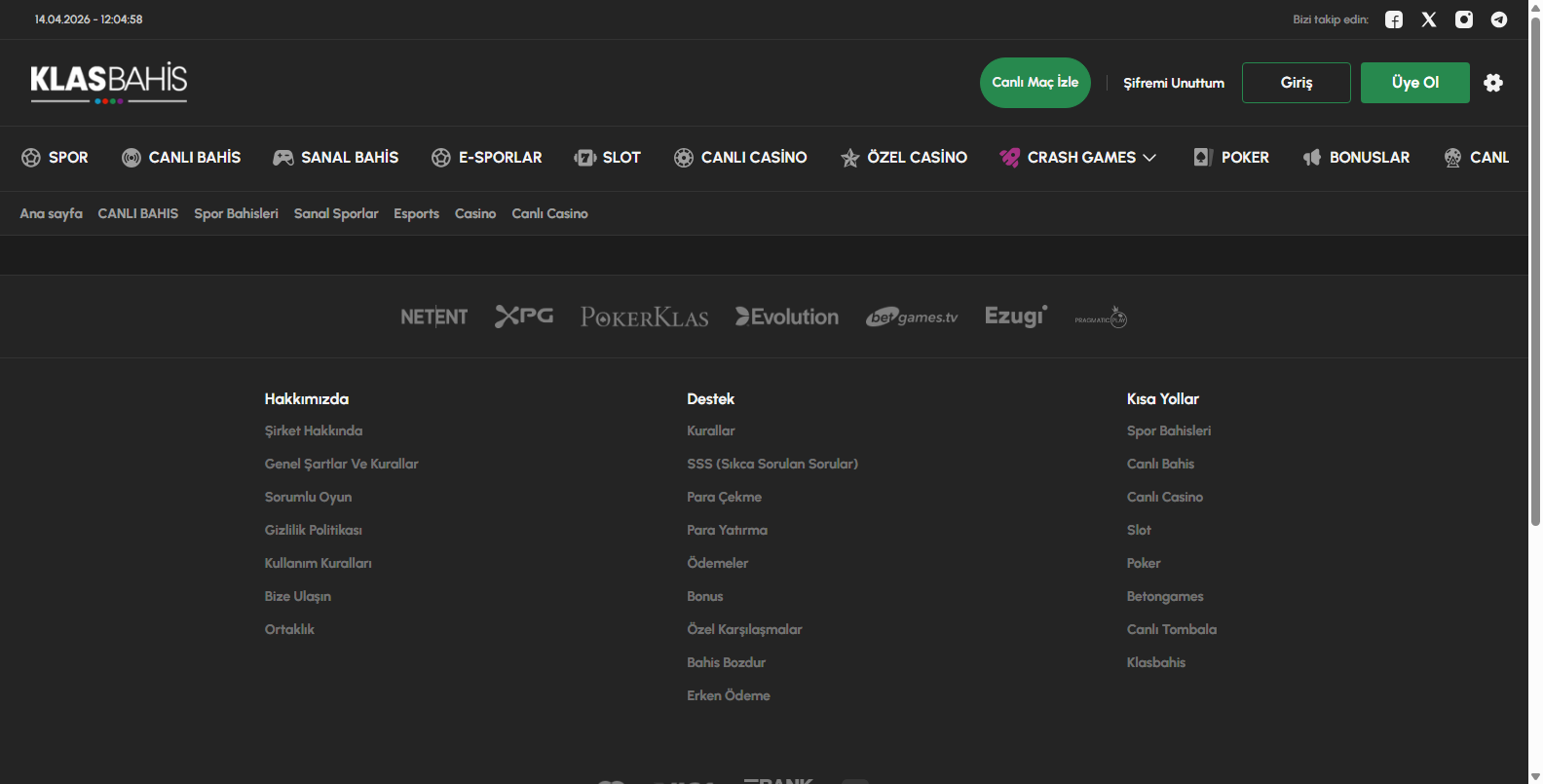Click the Evolution provider logo
1543x784 pixels.
[x=787, y=317]
